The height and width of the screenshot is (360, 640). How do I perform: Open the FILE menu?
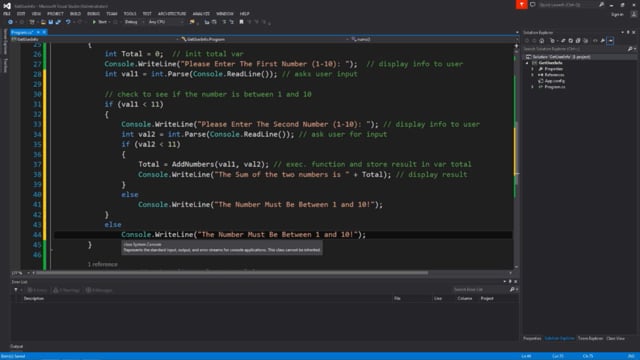point(7,14)
